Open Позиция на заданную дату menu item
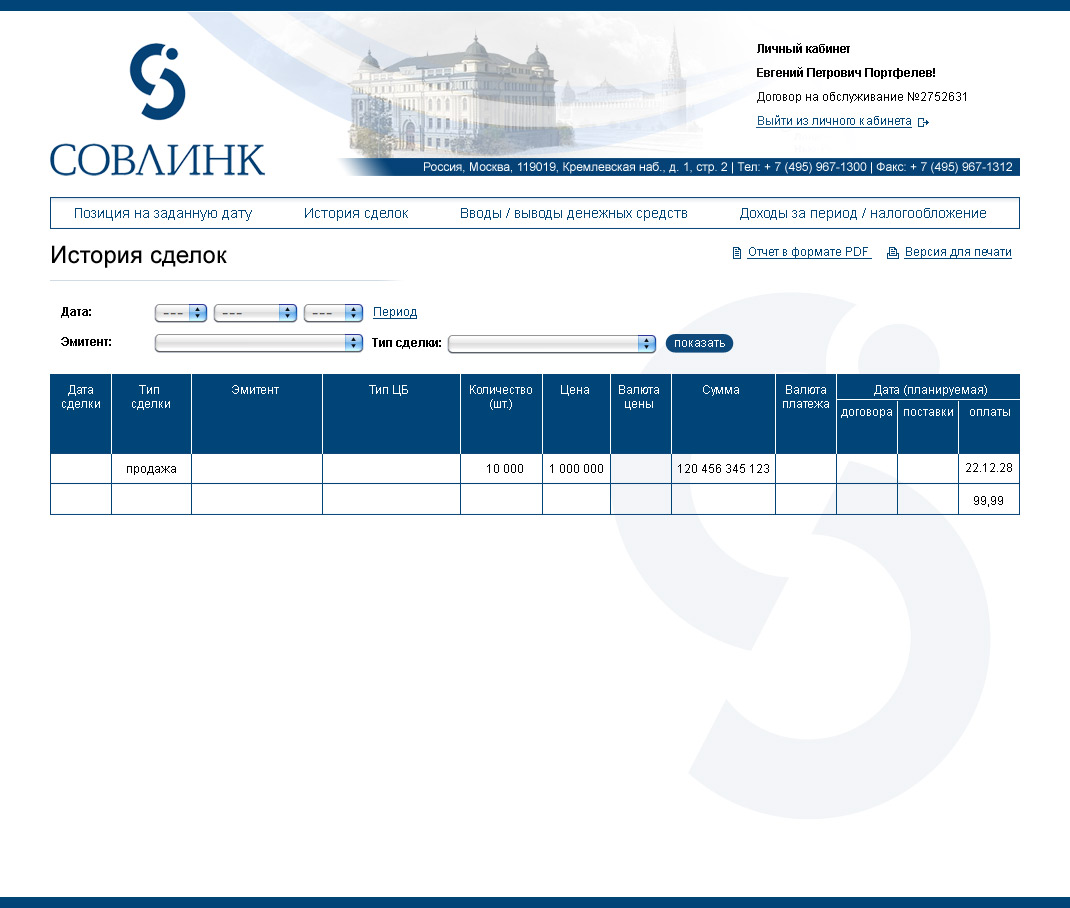 coord(163,213)
